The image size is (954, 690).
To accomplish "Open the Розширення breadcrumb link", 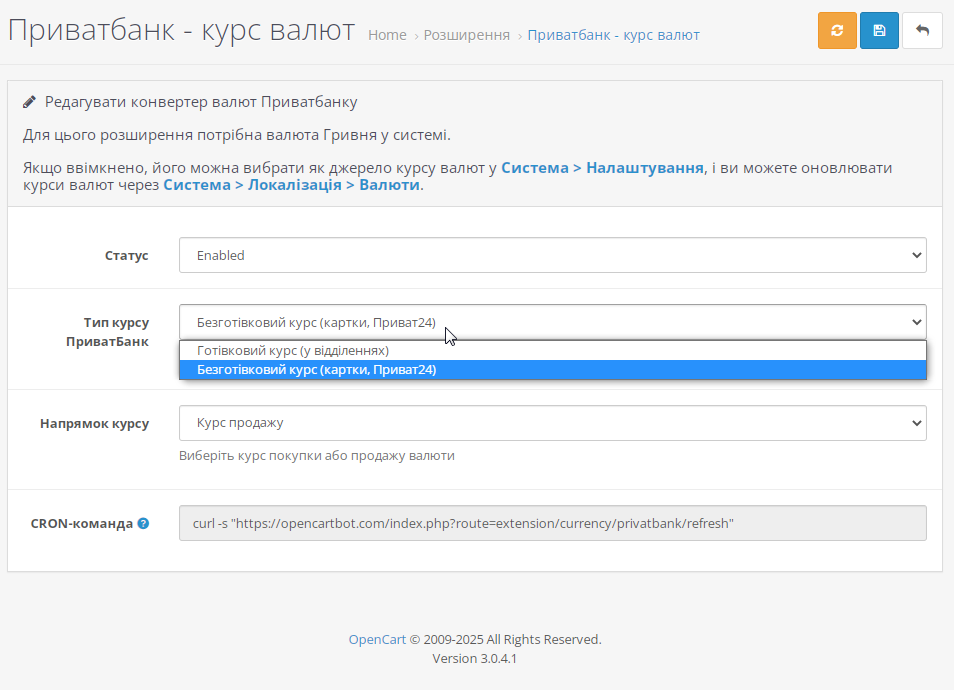I will [x=467, y=35].
